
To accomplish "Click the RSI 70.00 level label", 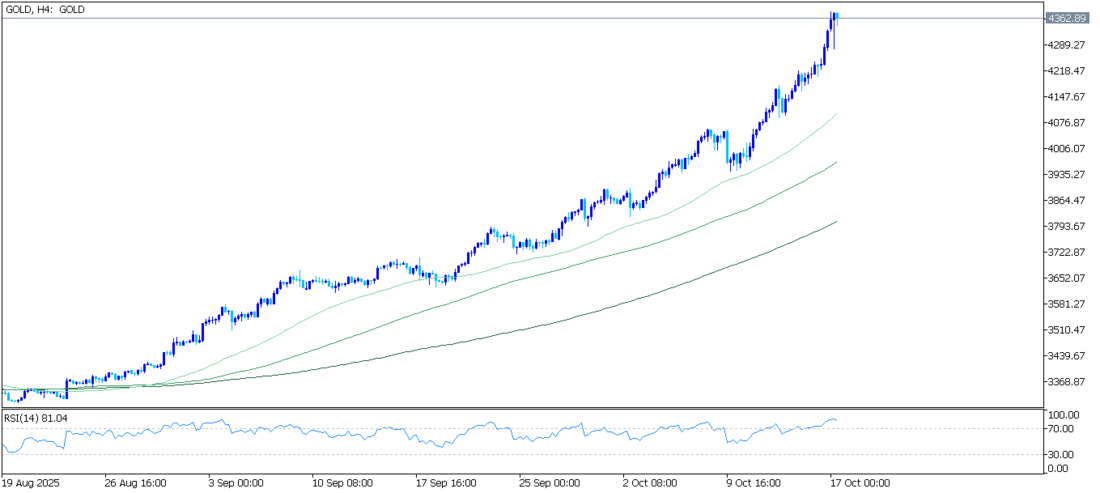I will 1061,429.
